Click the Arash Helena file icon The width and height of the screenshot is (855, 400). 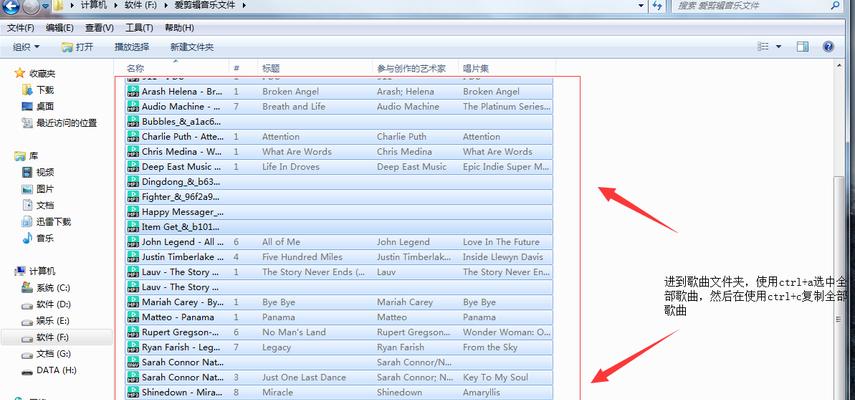[x=133, y=92]
